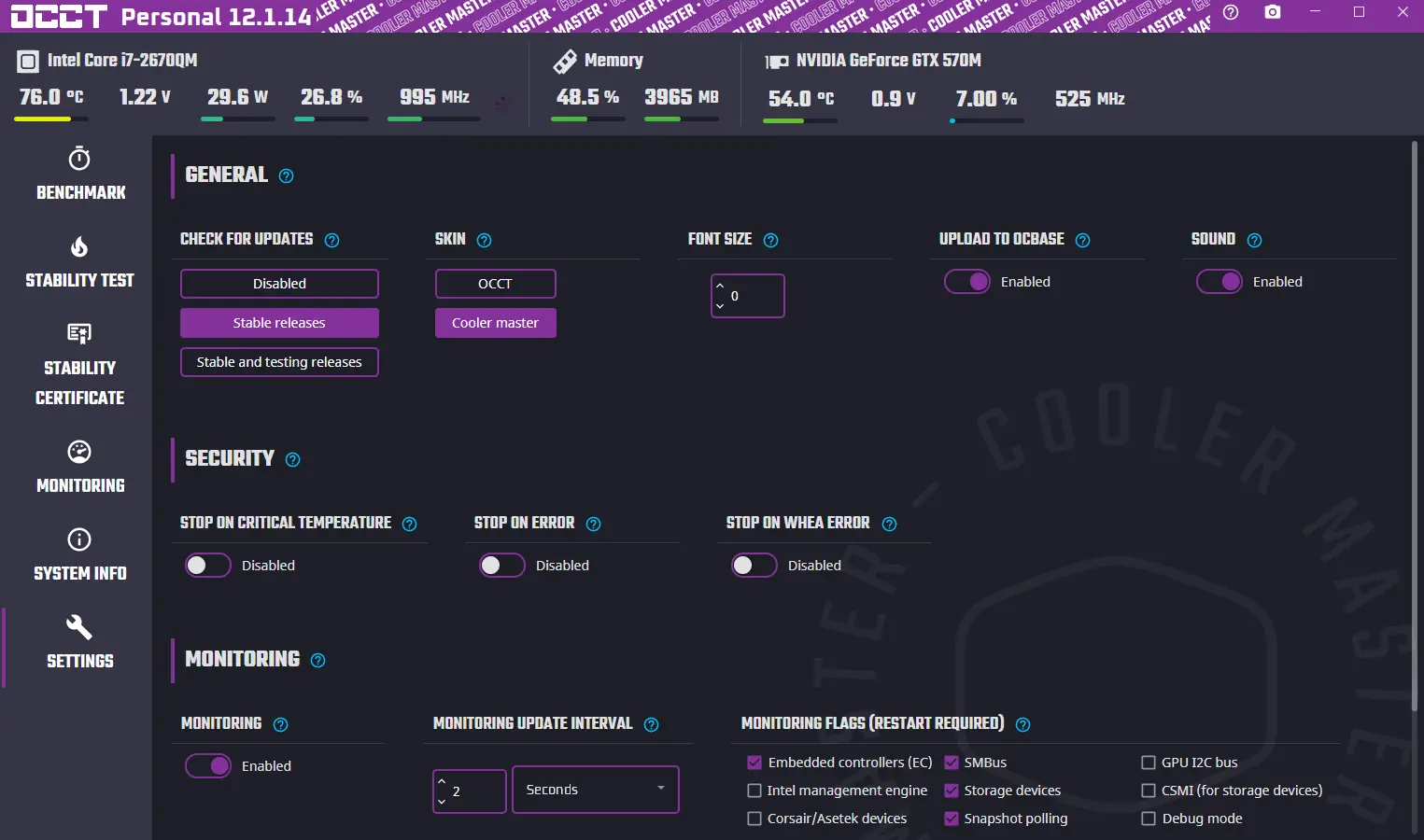The height and width of the screenshot is (840, 1424).
Task: Open the help icon in title bar
Action: 1231,12
